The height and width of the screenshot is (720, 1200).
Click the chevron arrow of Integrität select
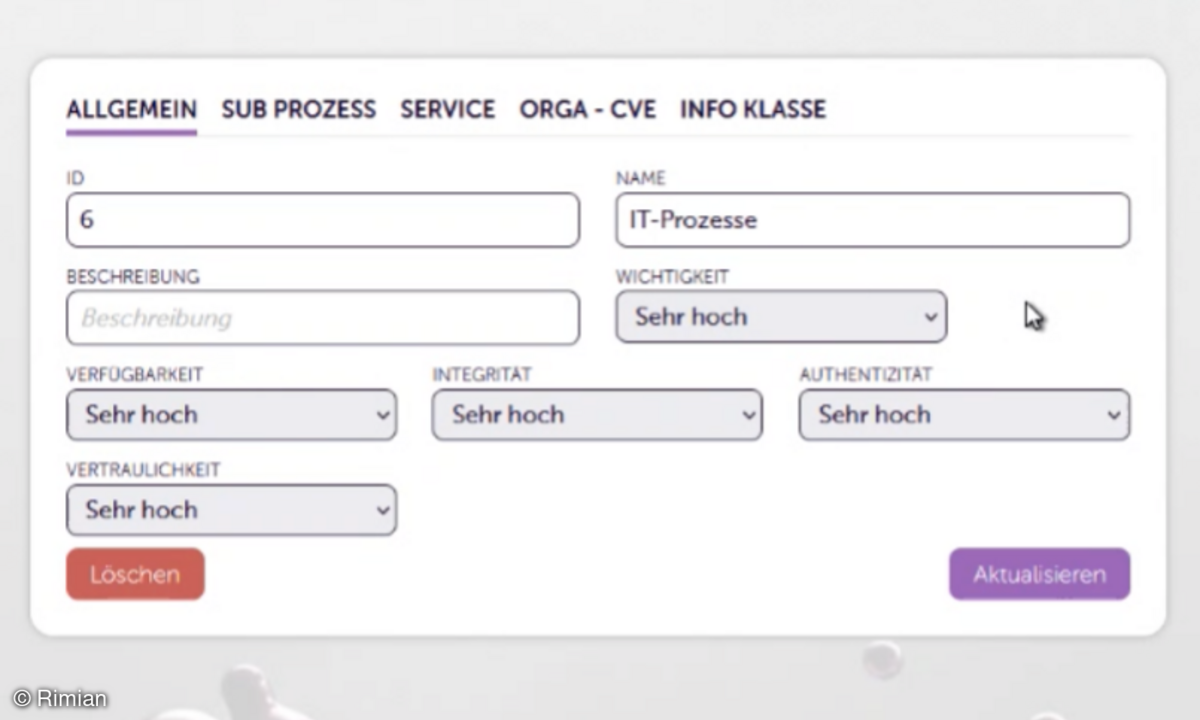747,415
